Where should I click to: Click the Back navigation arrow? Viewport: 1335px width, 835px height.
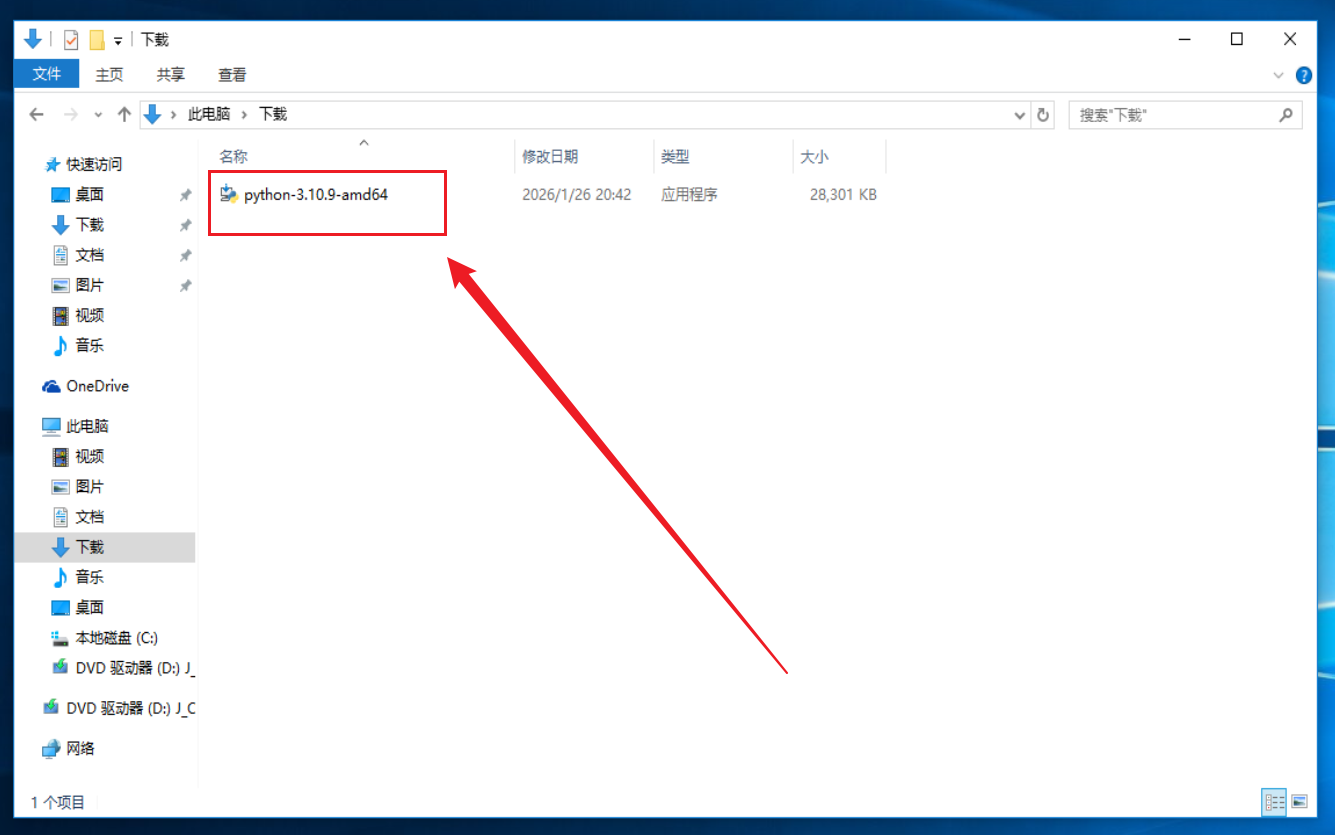point(37,114)
